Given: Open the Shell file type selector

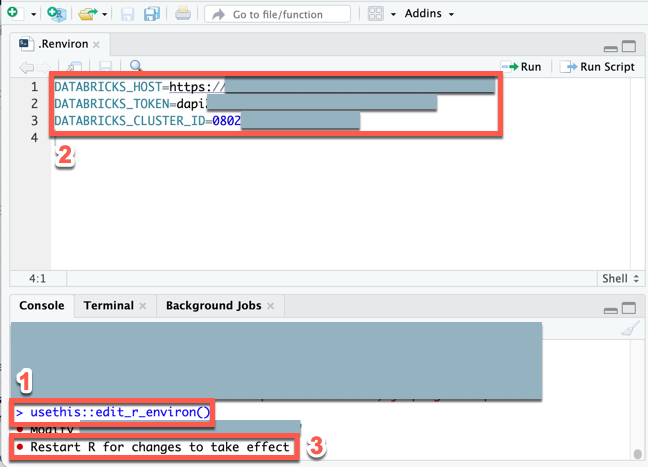Looking at the screenshot, I should [615, 278].
